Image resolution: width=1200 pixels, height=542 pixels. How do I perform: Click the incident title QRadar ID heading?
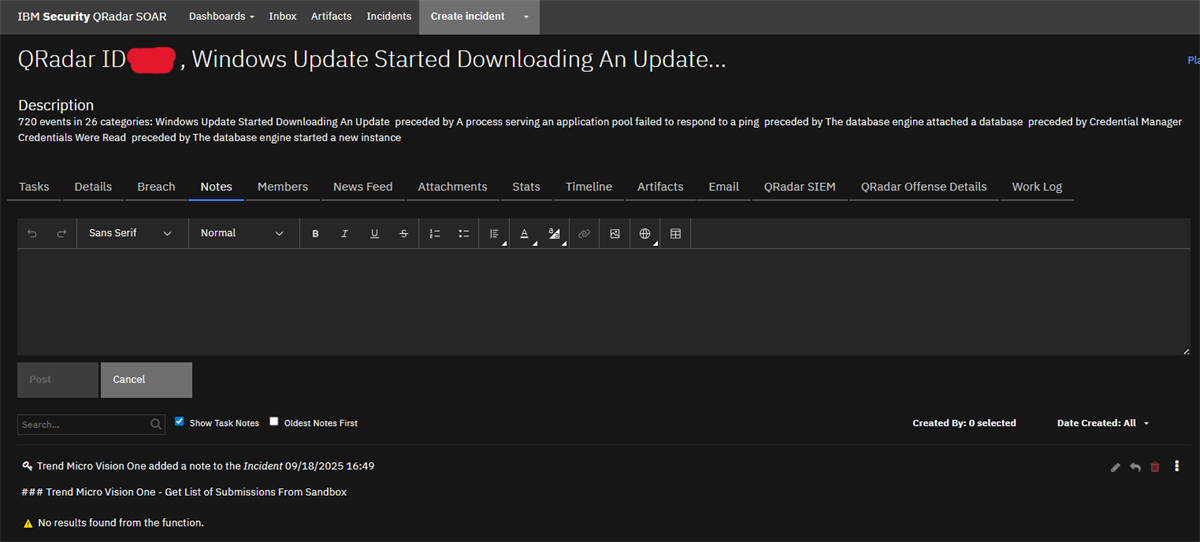click(372, 59)
